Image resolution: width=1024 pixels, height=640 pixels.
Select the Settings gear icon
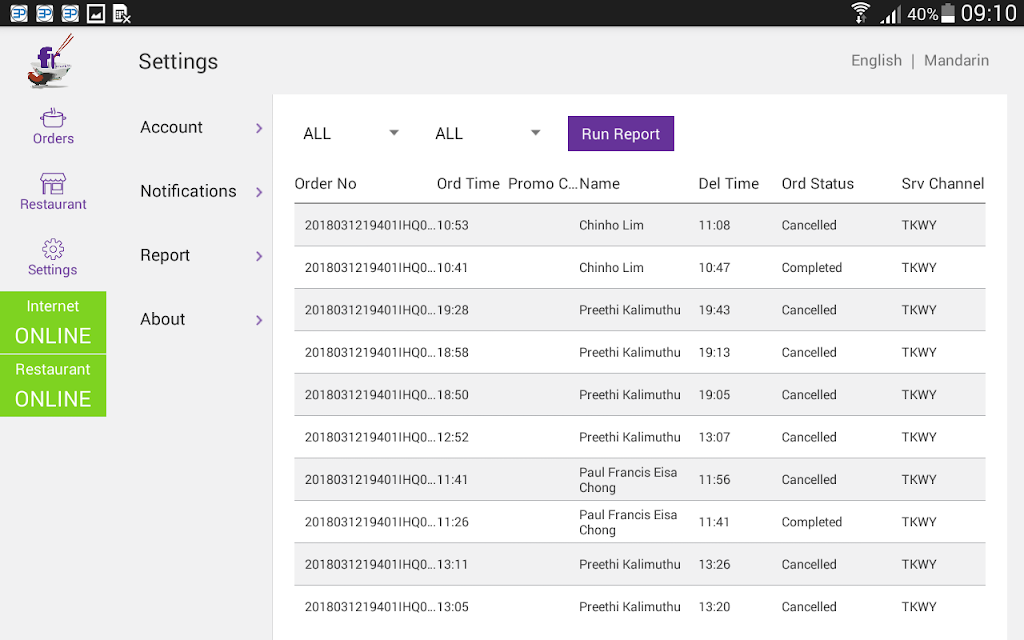coord(53,249)
